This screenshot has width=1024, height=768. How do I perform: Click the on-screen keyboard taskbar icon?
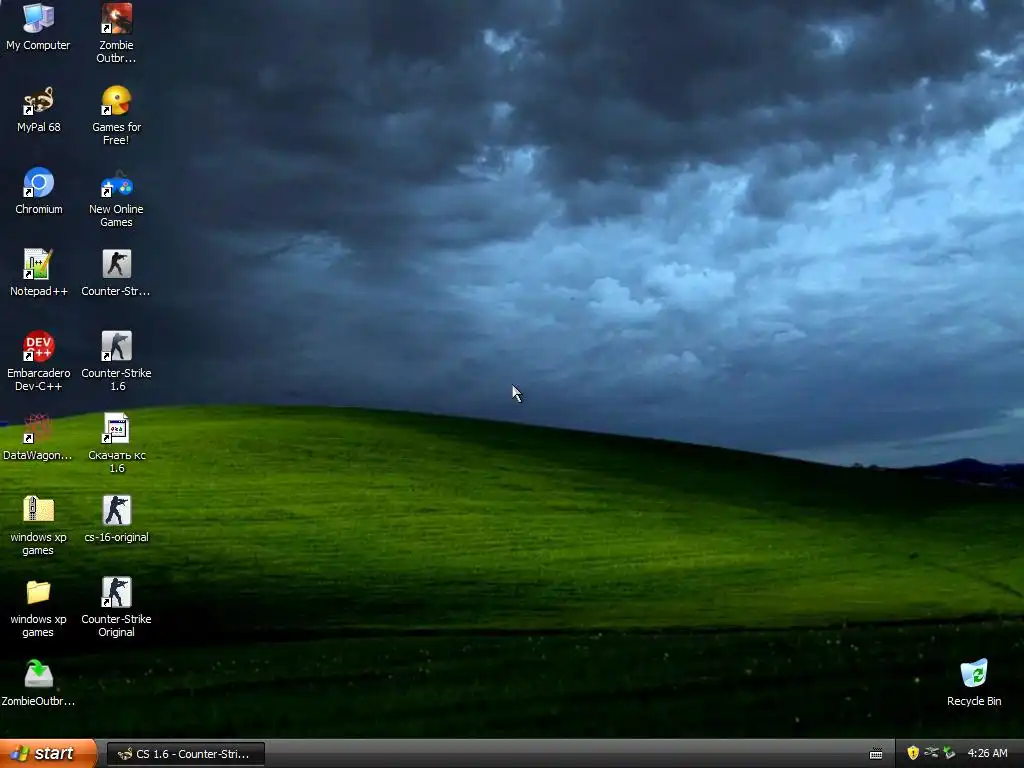(876, 754)
